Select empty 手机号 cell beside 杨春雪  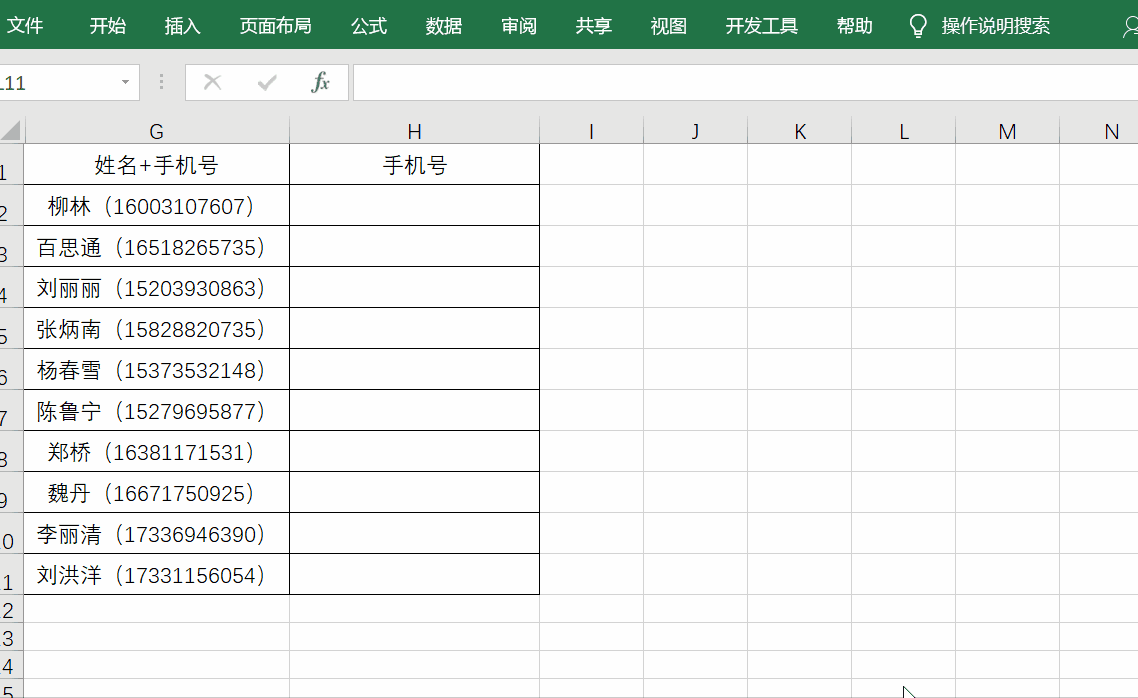(414, 369)
